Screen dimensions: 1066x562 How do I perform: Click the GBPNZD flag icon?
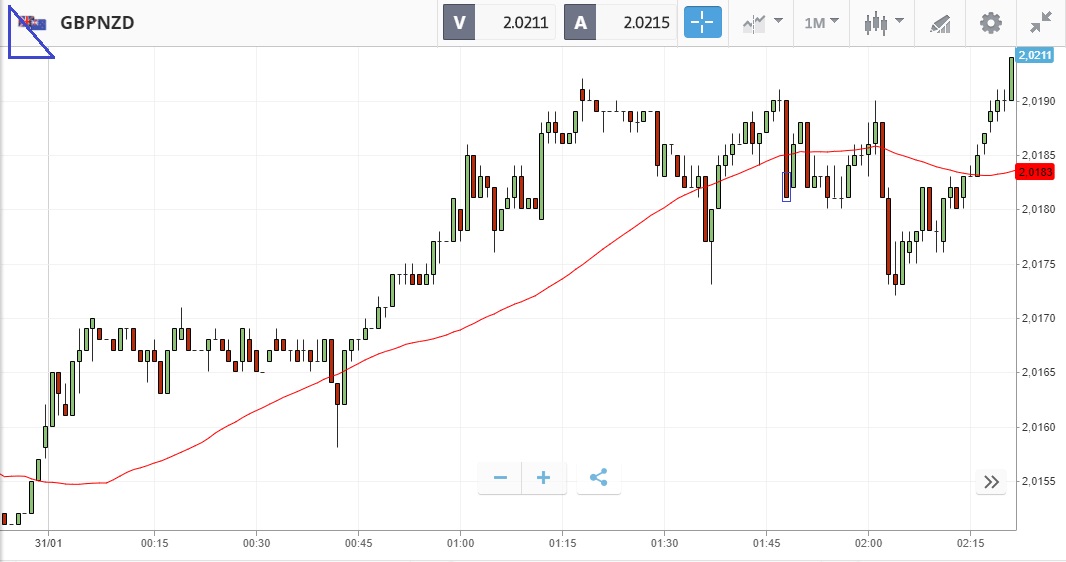pos(32,22)
